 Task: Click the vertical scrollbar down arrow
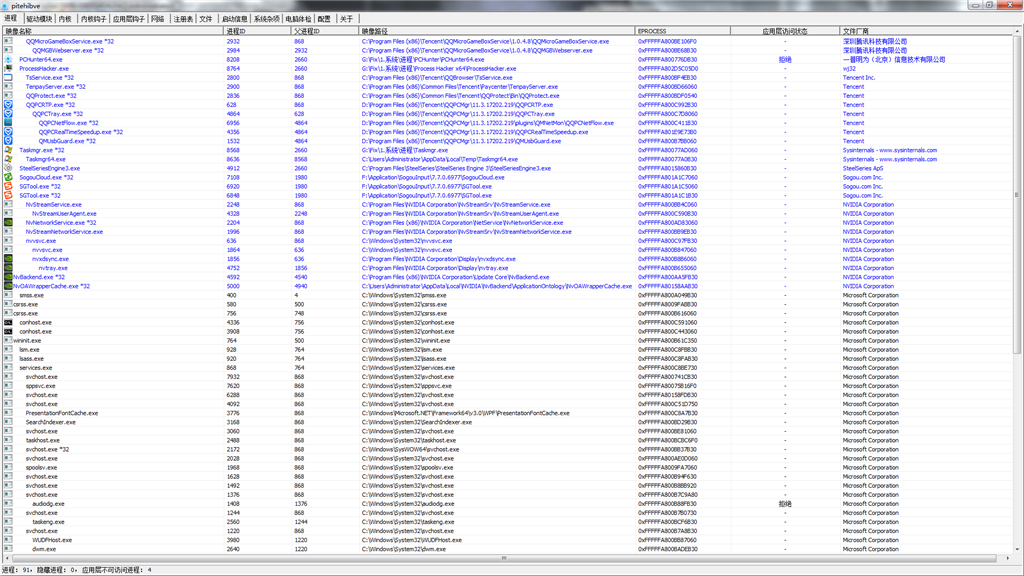pyautogui.click(x=1017, y=550)
